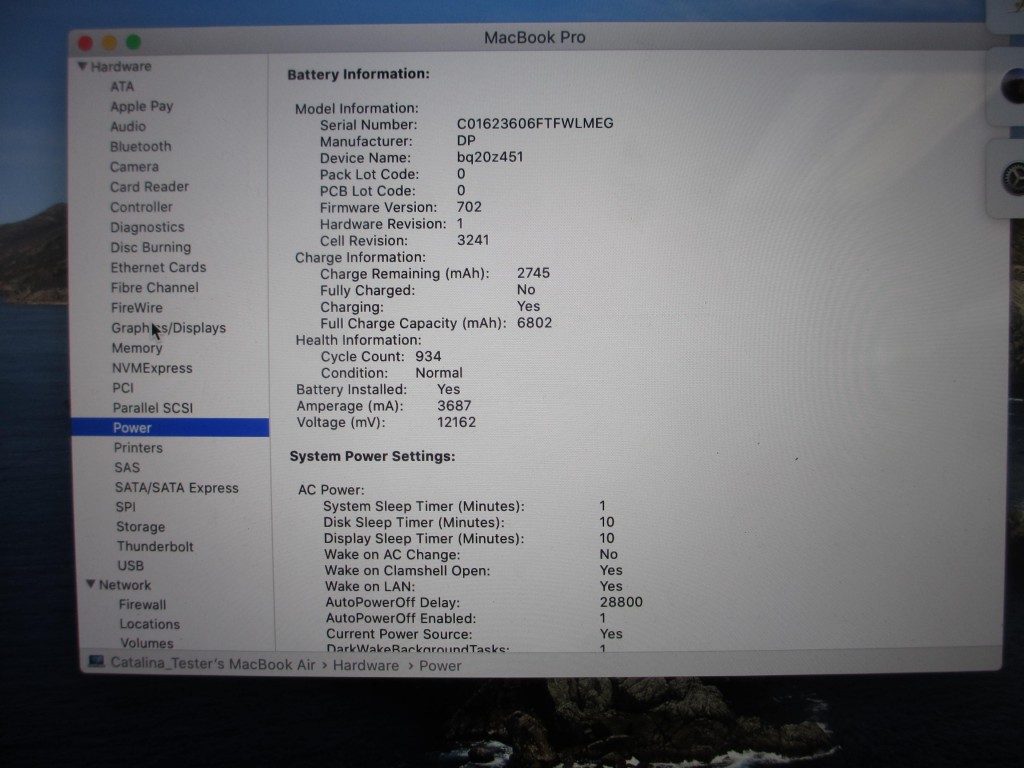Select SAS in the sidebar
Image resolution: width=1024 pixels, height=768 pixels.
coord(127,468)
